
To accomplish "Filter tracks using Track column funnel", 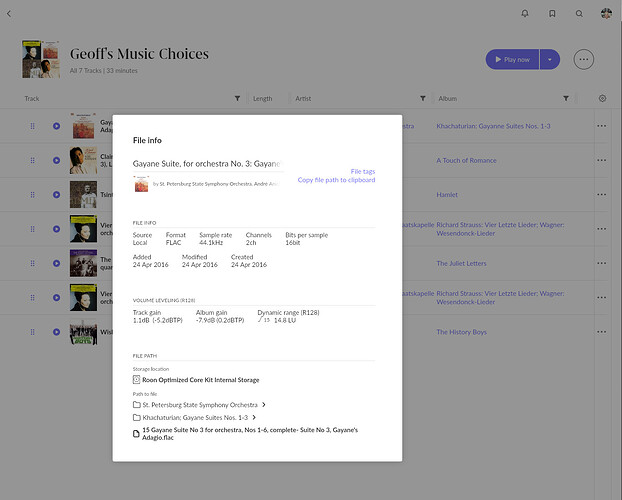I will click(237, 99).
